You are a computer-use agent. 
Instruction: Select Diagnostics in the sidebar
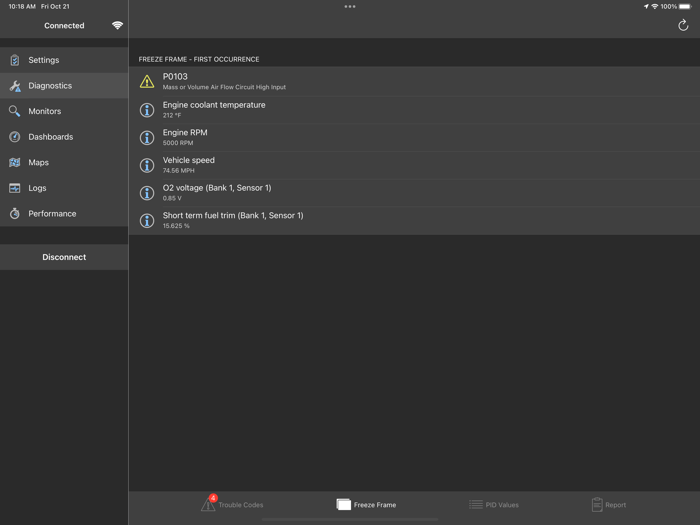pyautogui.click(x=64, y=86)
